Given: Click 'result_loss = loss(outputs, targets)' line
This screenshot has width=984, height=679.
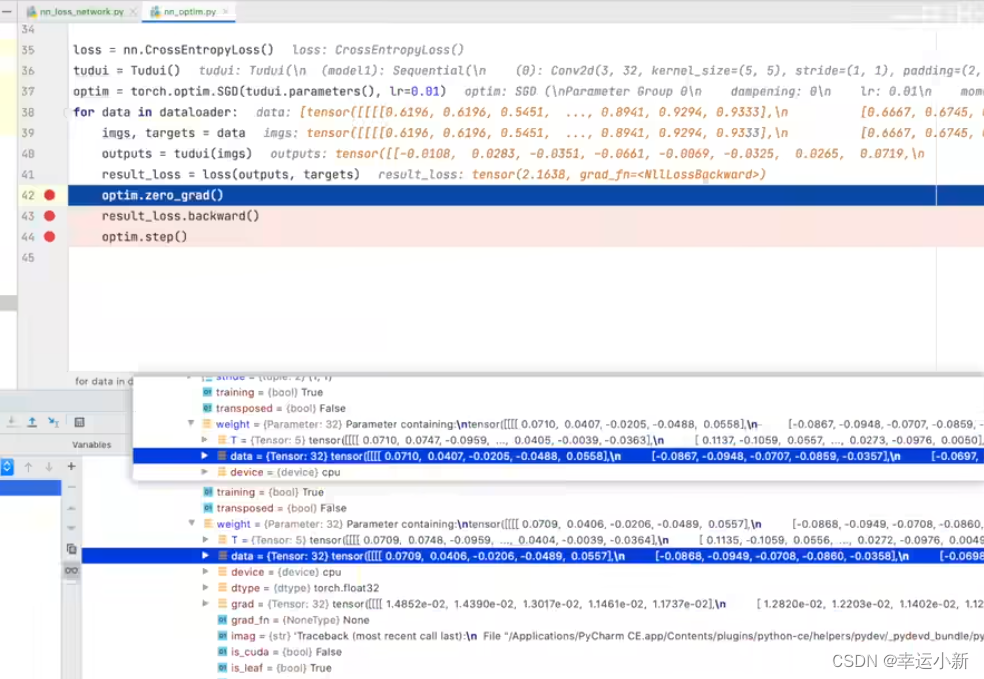Looking at the screenshot, I should click(230, 174).
